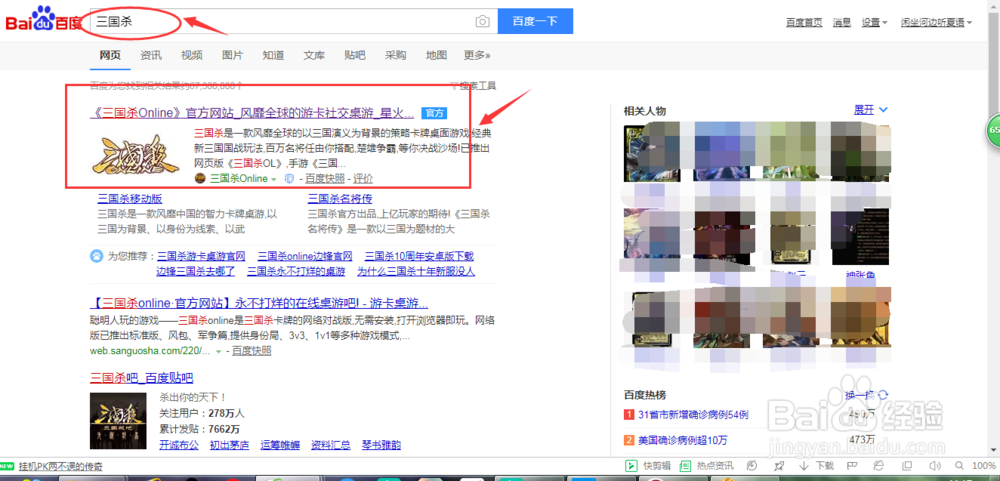Switch to the 资讯 tab
Viewport: 1000px width, 481px height.
click(x=151, y=56)
